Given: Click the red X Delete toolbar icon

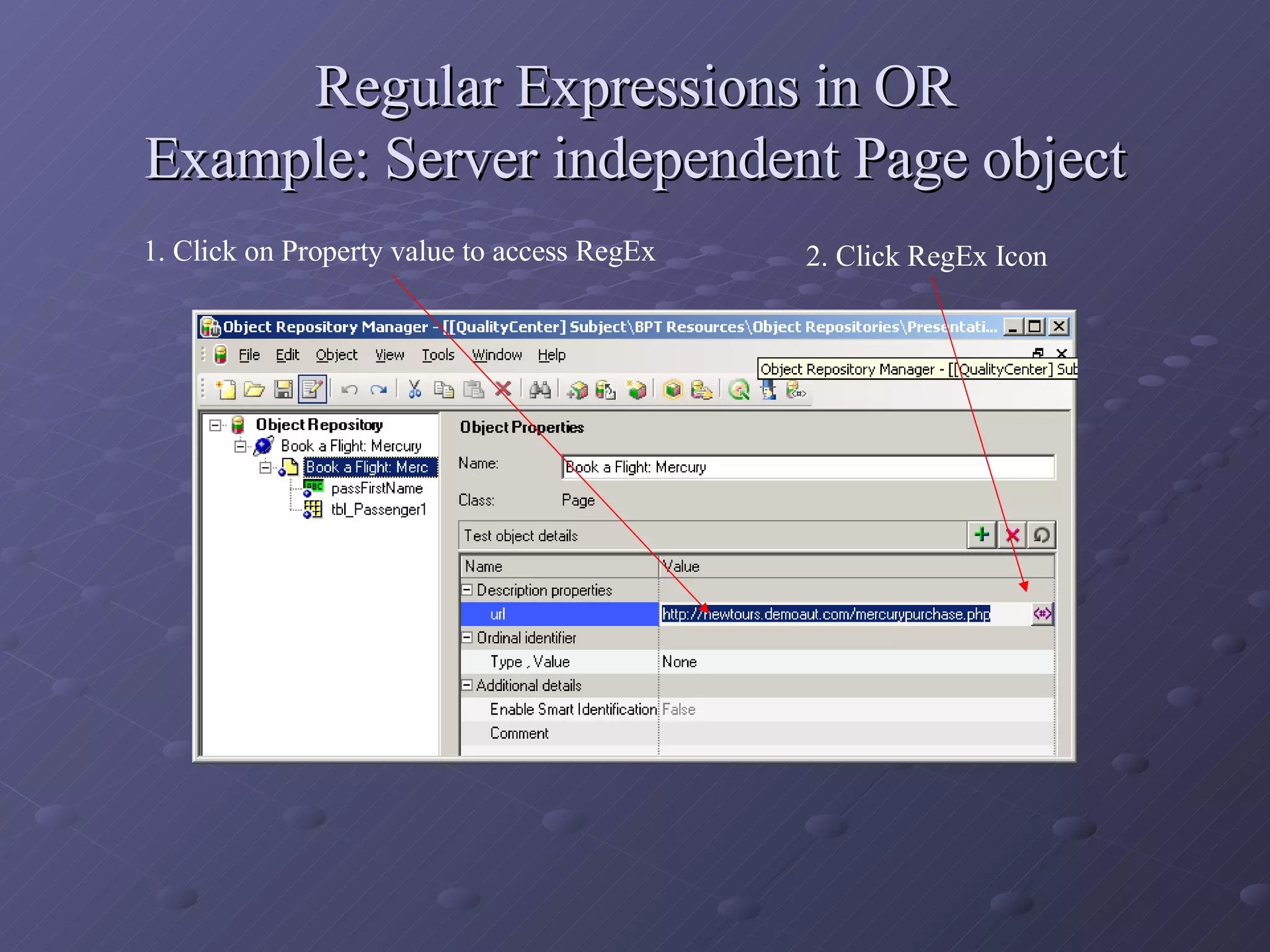Looking at the screenshot, I should point(503,390).
